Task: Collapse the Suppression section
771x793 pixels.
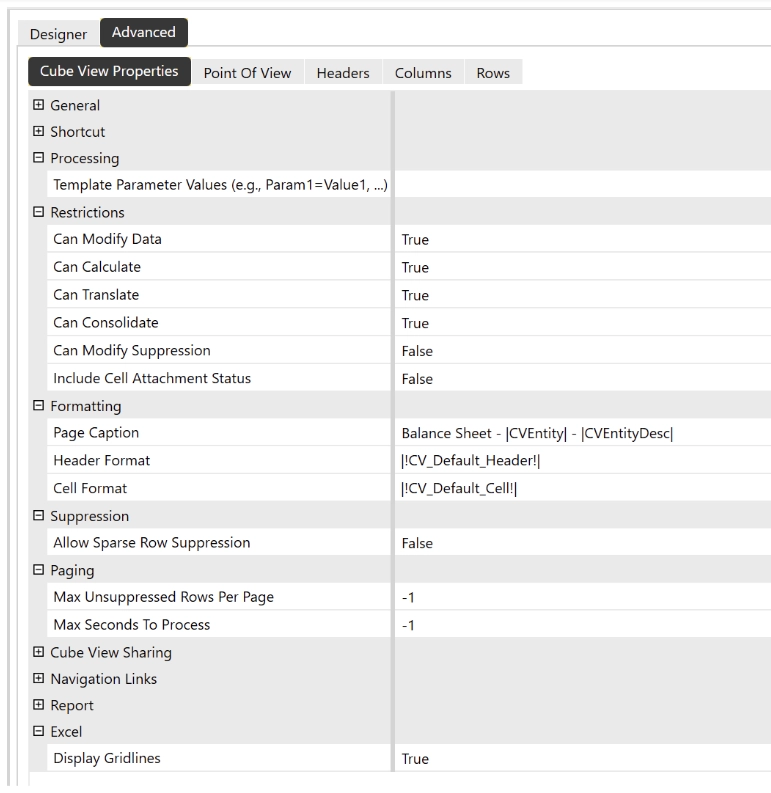Action: tap(39, 516)
